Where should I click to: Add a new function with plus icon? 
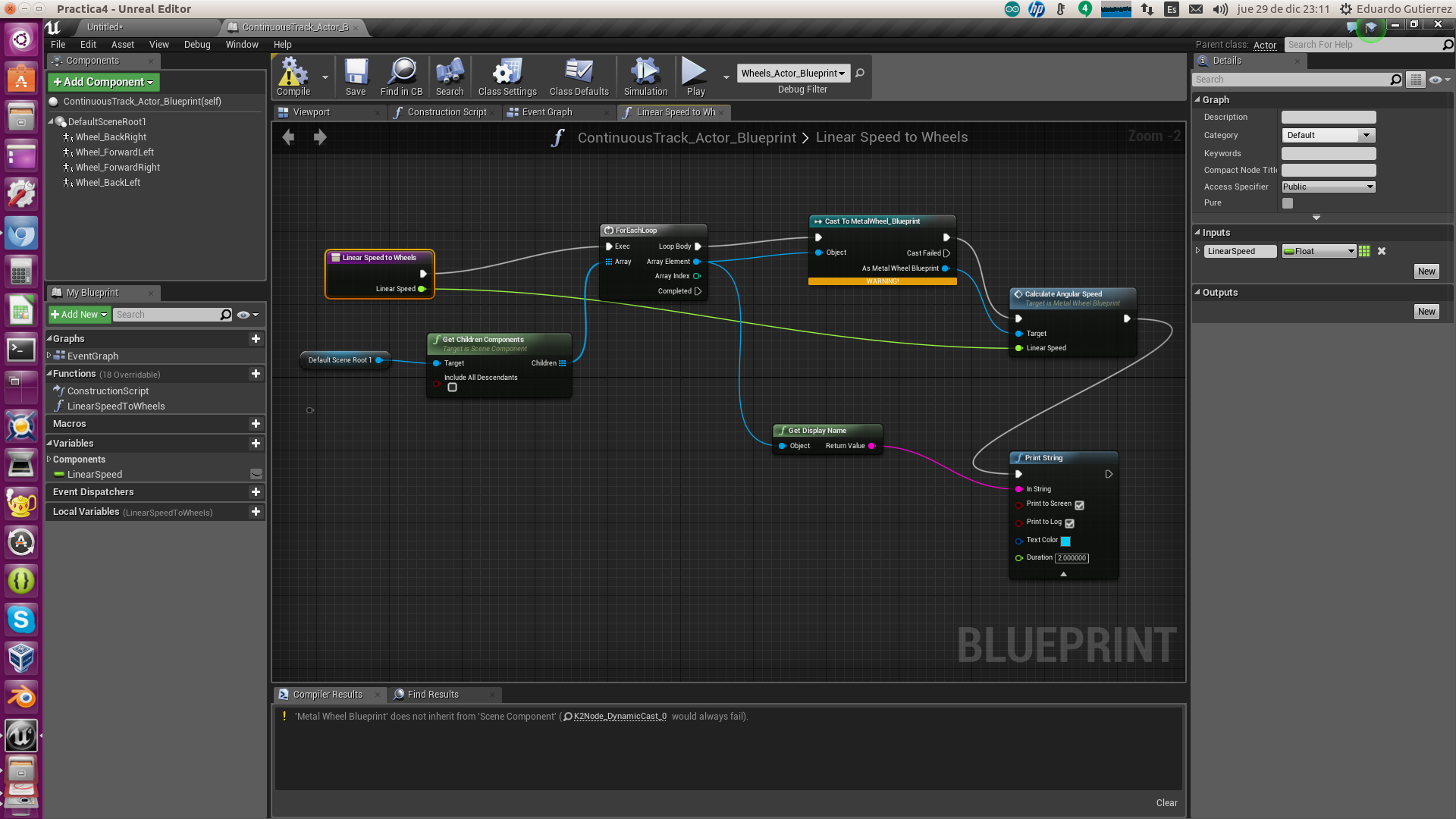(x=256, y=374)
